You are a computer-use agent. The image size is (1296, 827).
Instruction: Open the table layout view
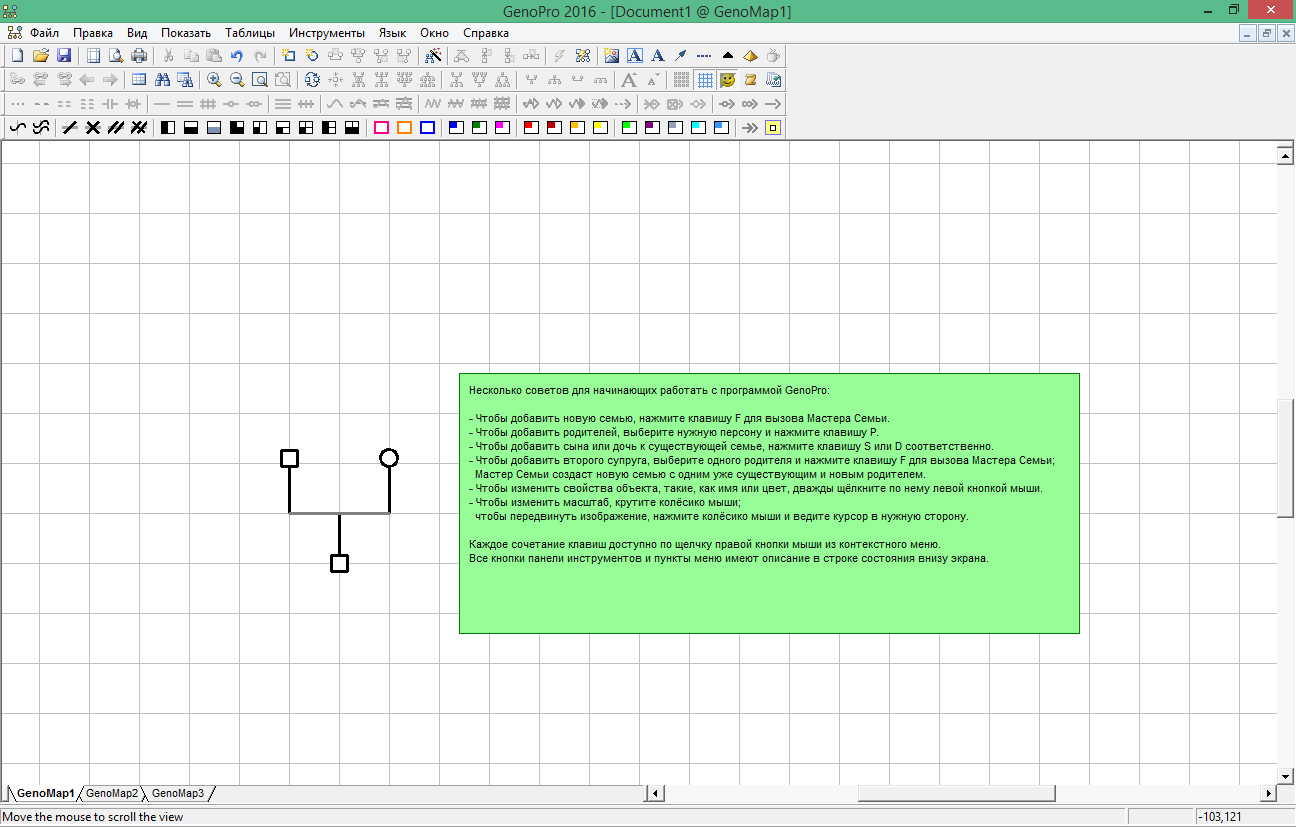(139, 80)
